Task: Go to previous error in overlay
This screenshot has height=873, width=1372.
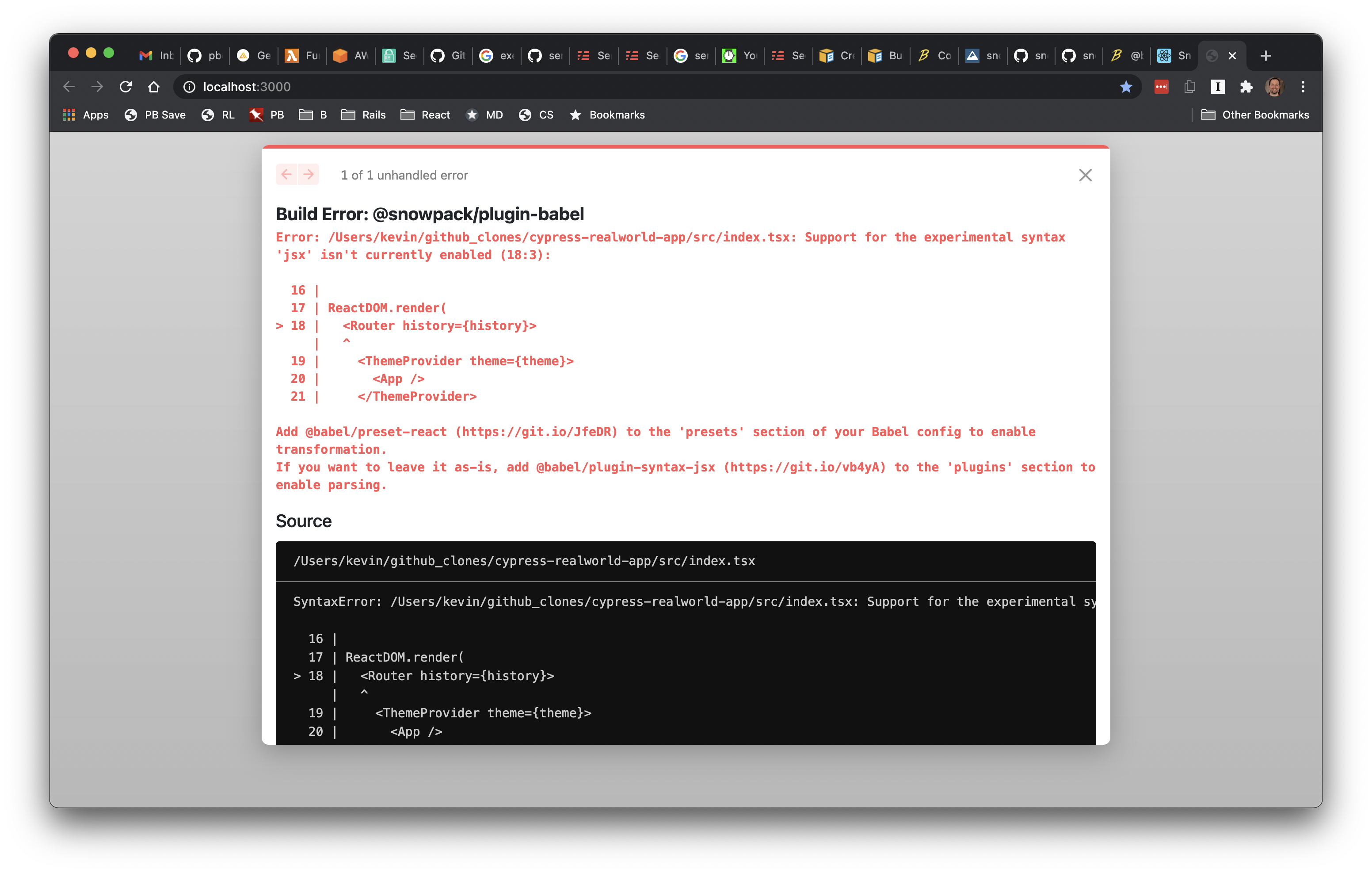Action: point(286,175)
